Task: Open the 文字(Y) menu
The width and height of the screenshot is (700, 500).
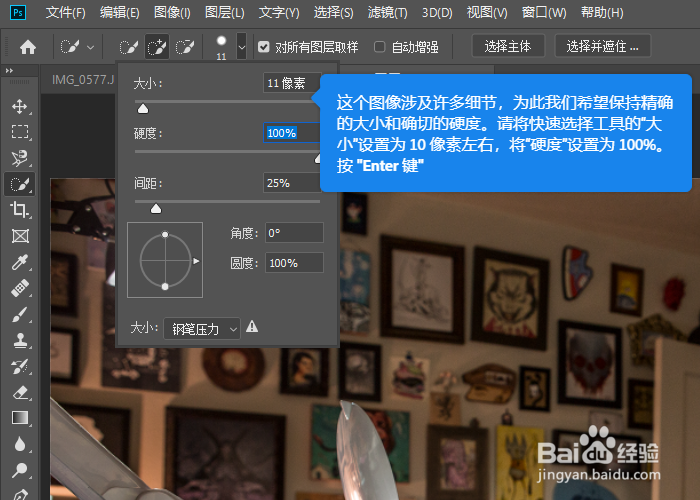Action: 279,12
